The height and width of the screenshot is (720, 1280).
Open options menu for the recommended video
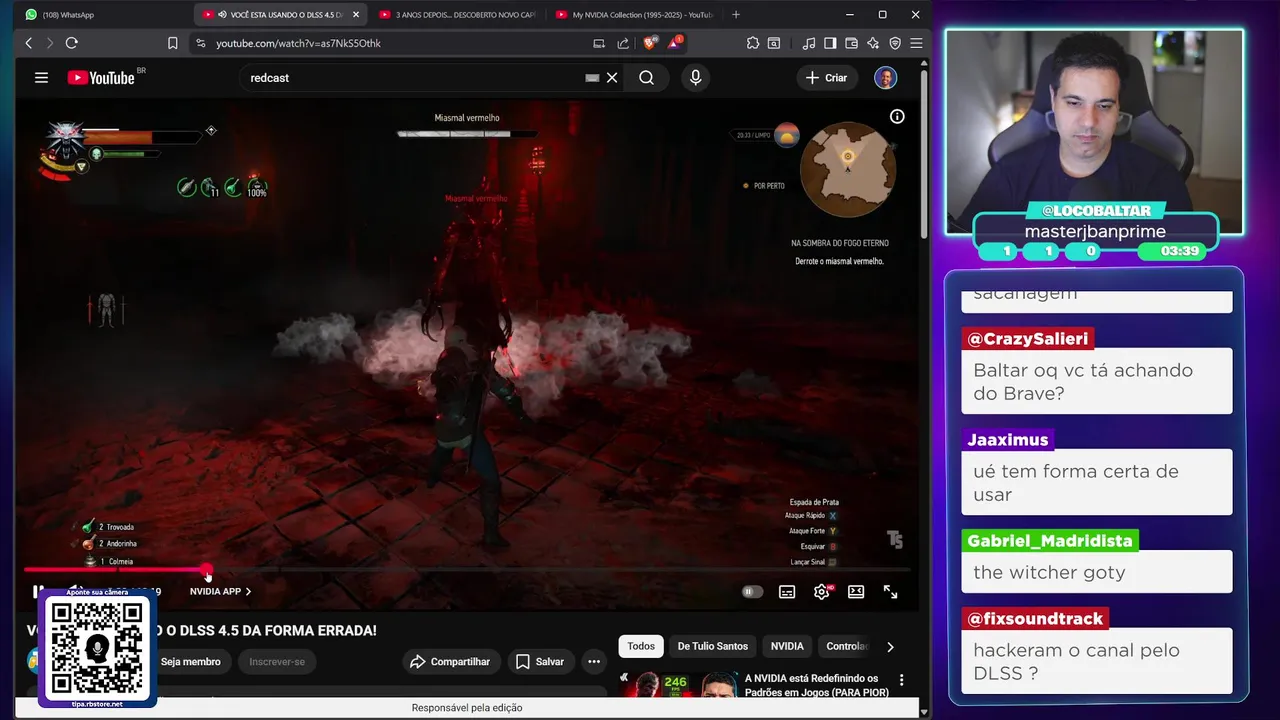[x=901, y=680]
